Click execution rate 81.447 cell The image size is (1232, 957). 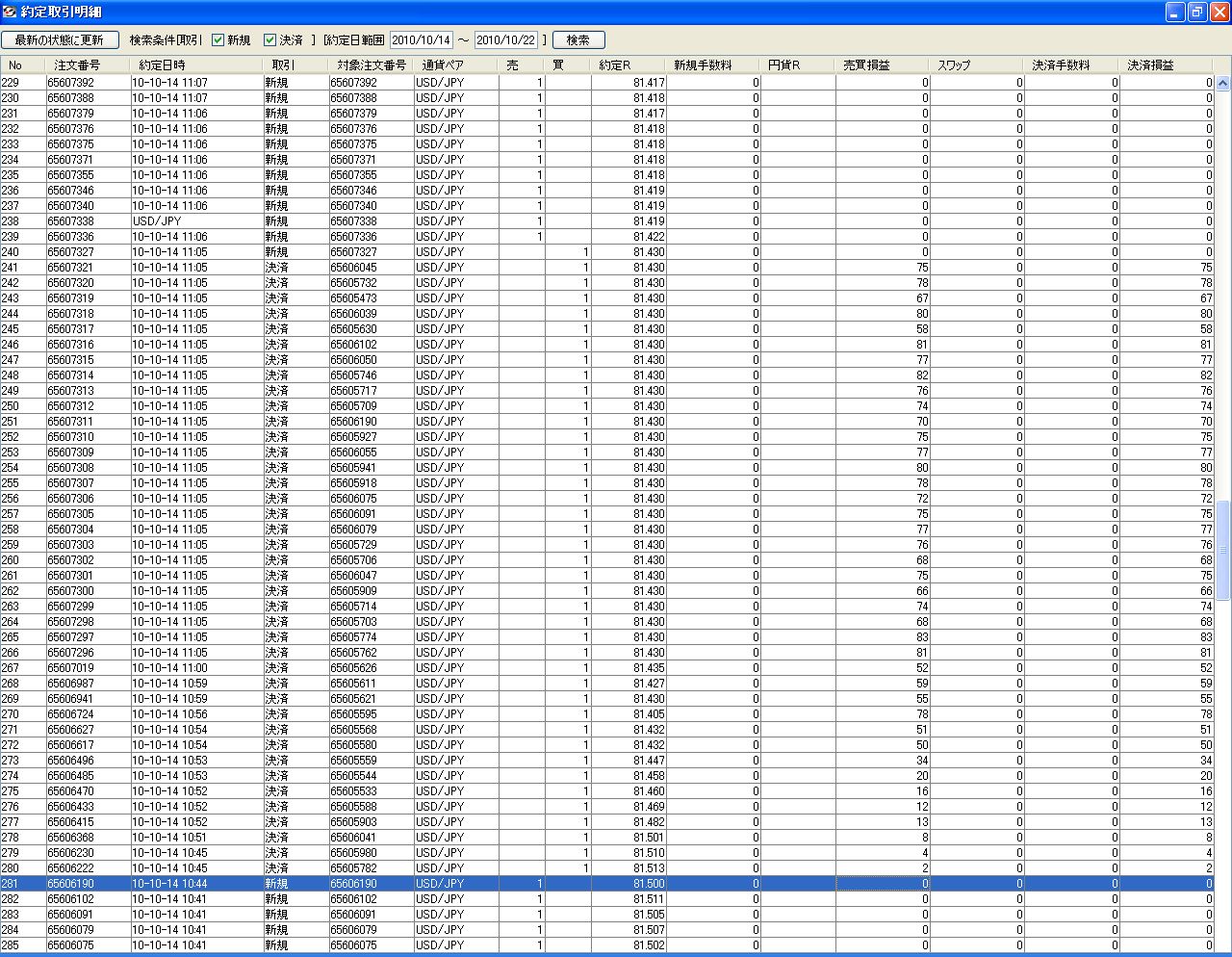629,761
